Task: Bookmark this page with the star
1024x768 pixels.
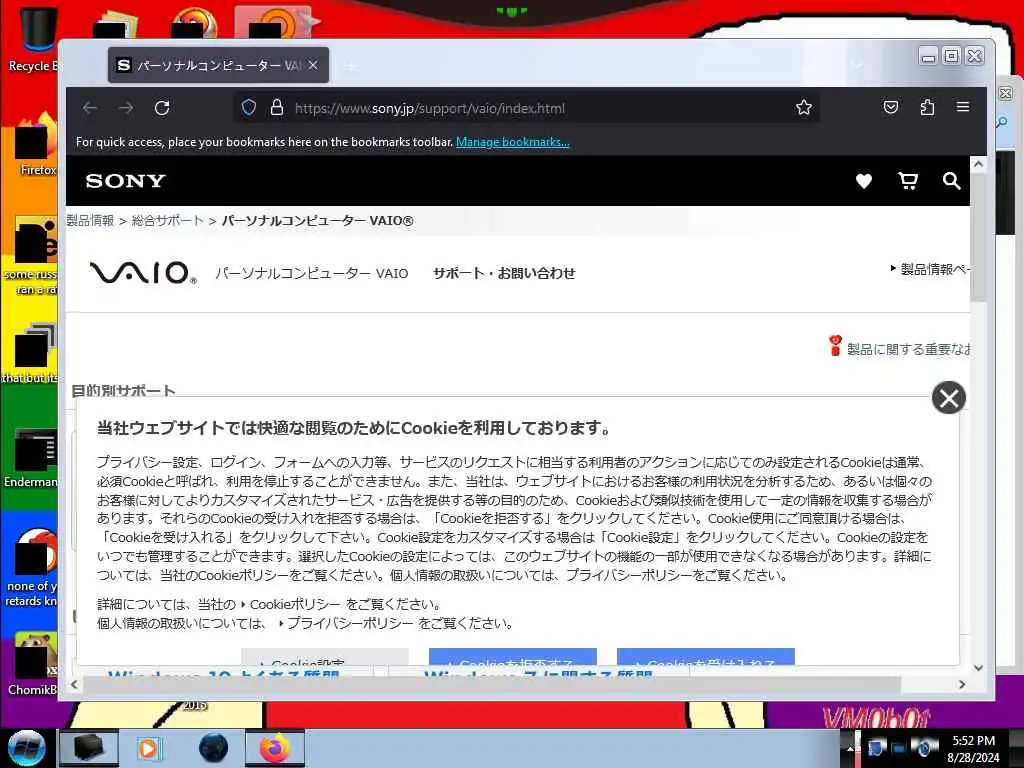Action: 804,107
